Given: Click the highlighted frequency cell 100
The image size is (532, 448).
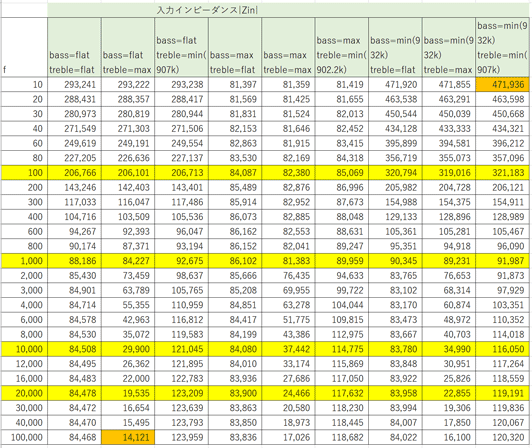Looking at the screenshot, I should 24,172.
